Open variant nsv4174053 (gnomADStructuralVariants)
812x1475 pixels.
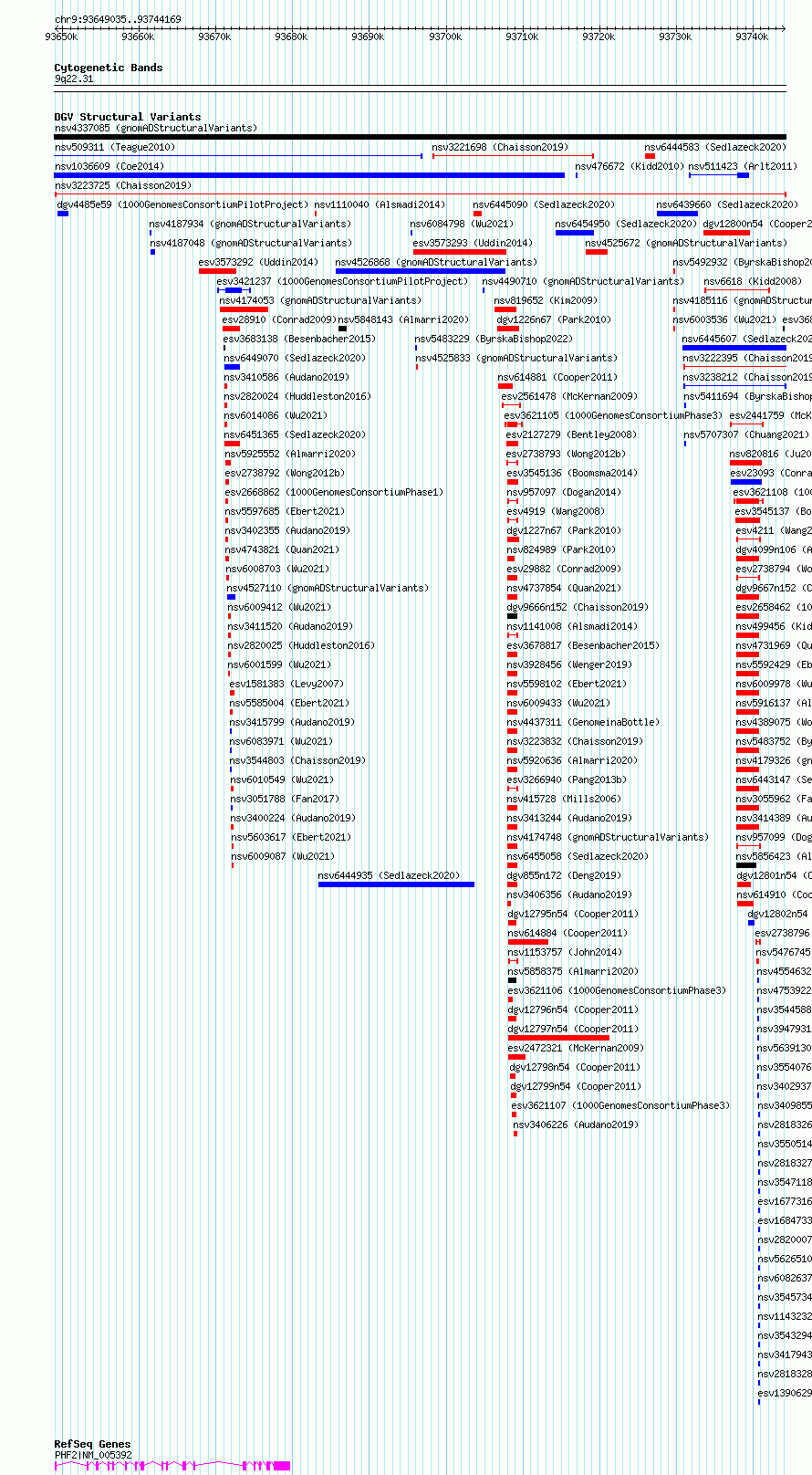tap(320, 300)
